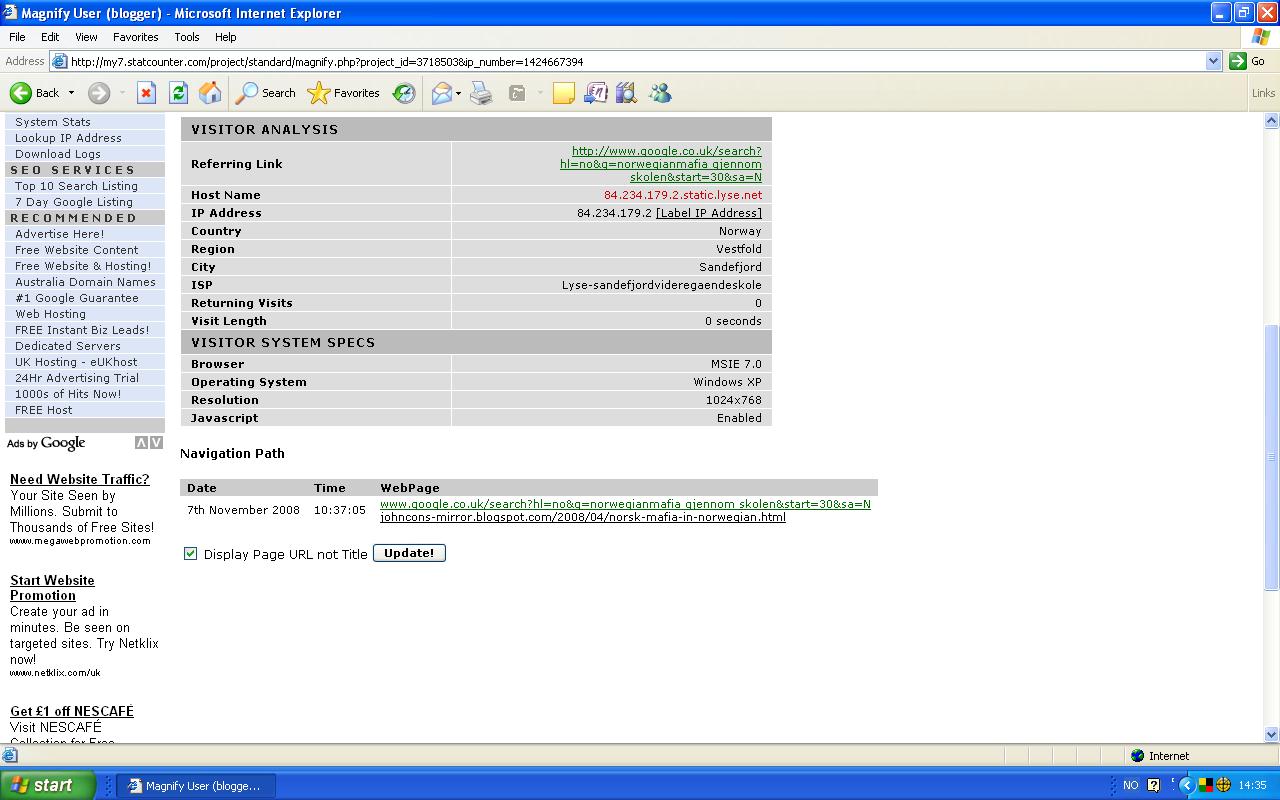Click the yellow note toolbar icon
This screenshot has width=1280, height=800.
564,93
